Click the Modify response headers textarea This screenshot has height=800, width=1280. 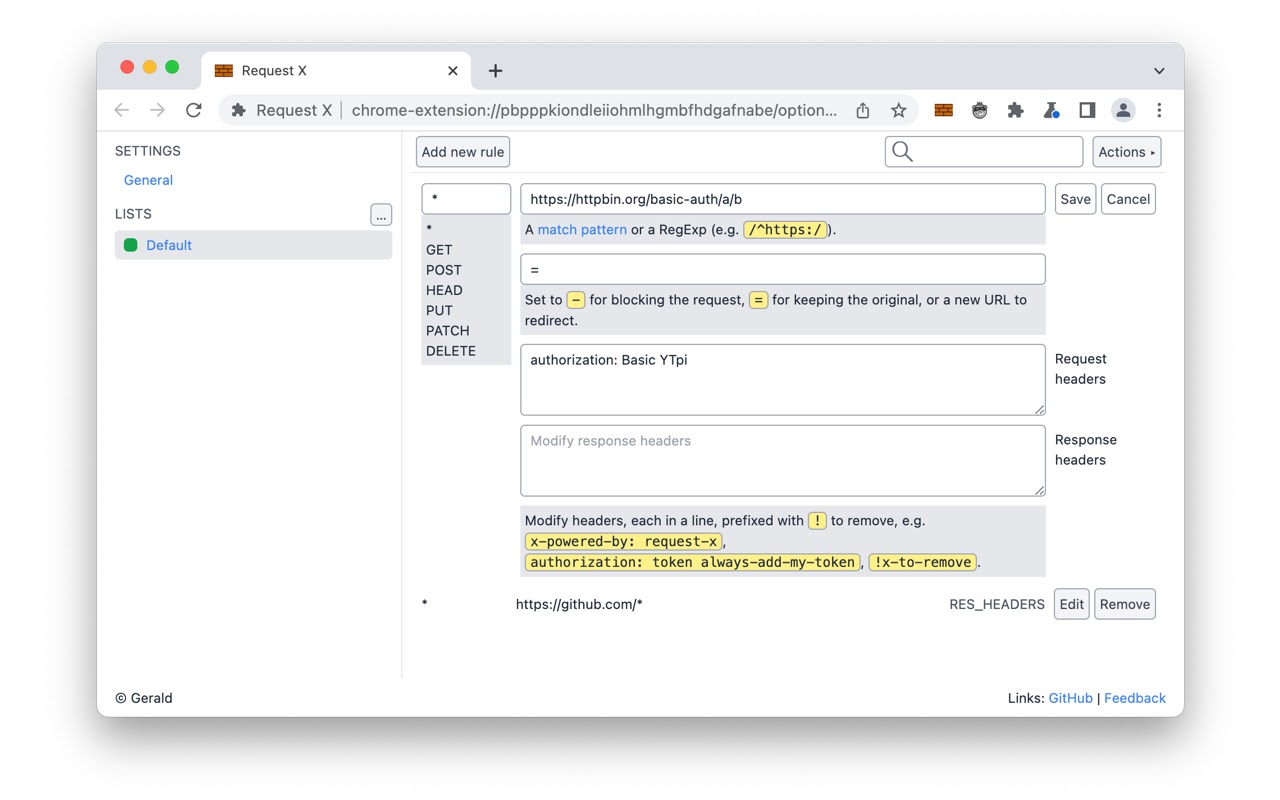click(783, 461)
